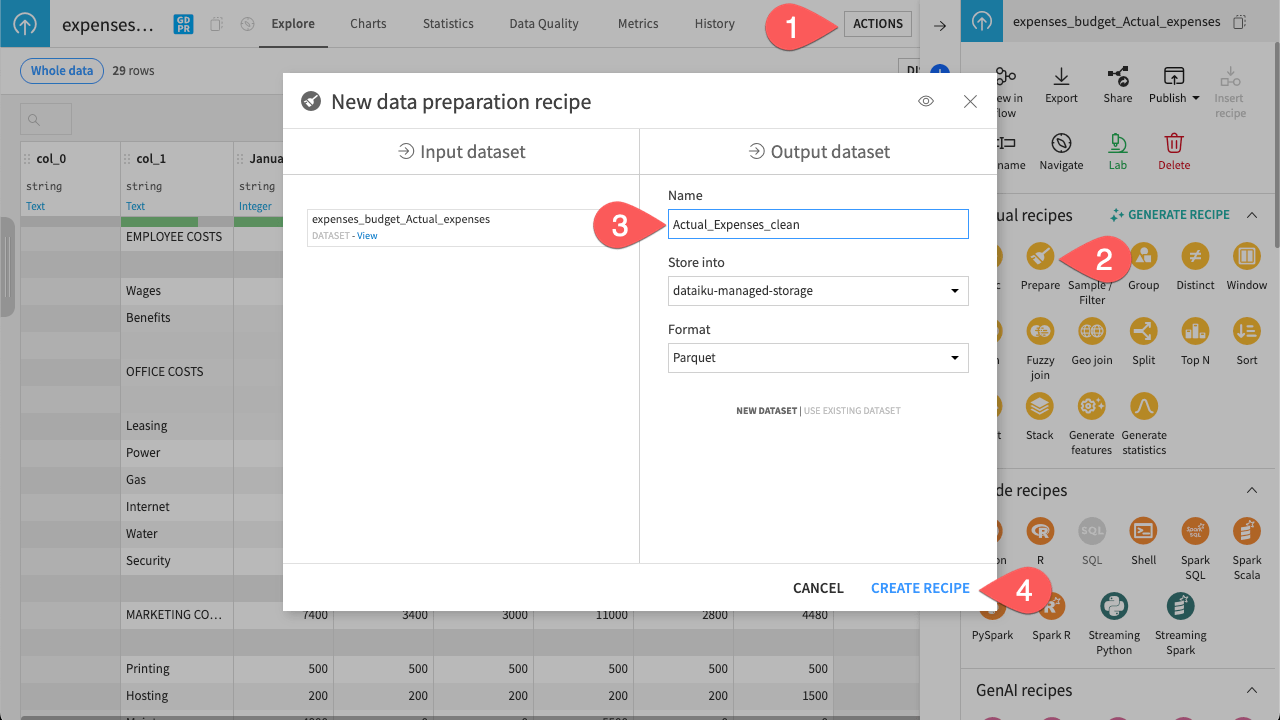Toggle the recipe preview eye icon

pos(925,100)
